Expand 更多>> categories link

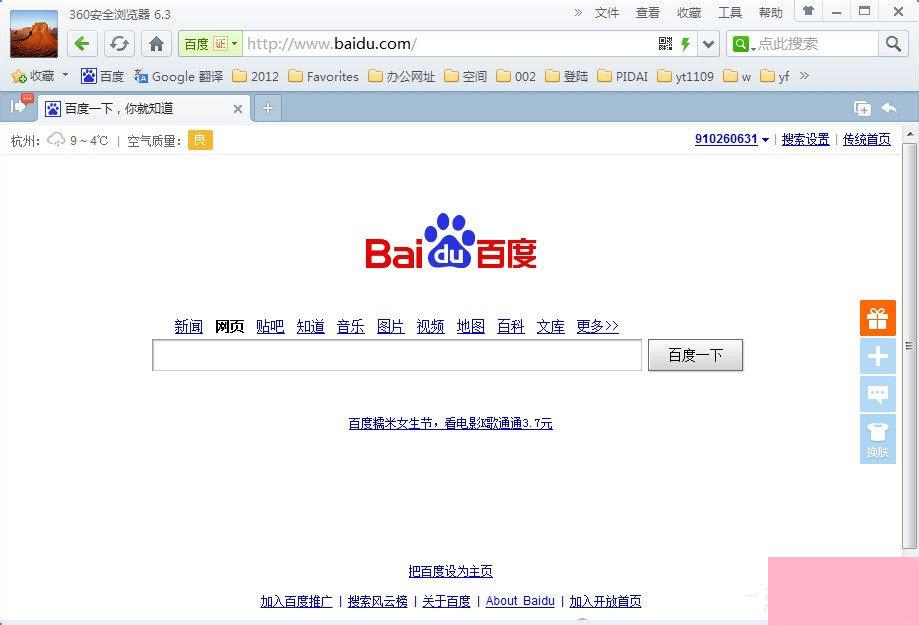click(x=597, y=326)
